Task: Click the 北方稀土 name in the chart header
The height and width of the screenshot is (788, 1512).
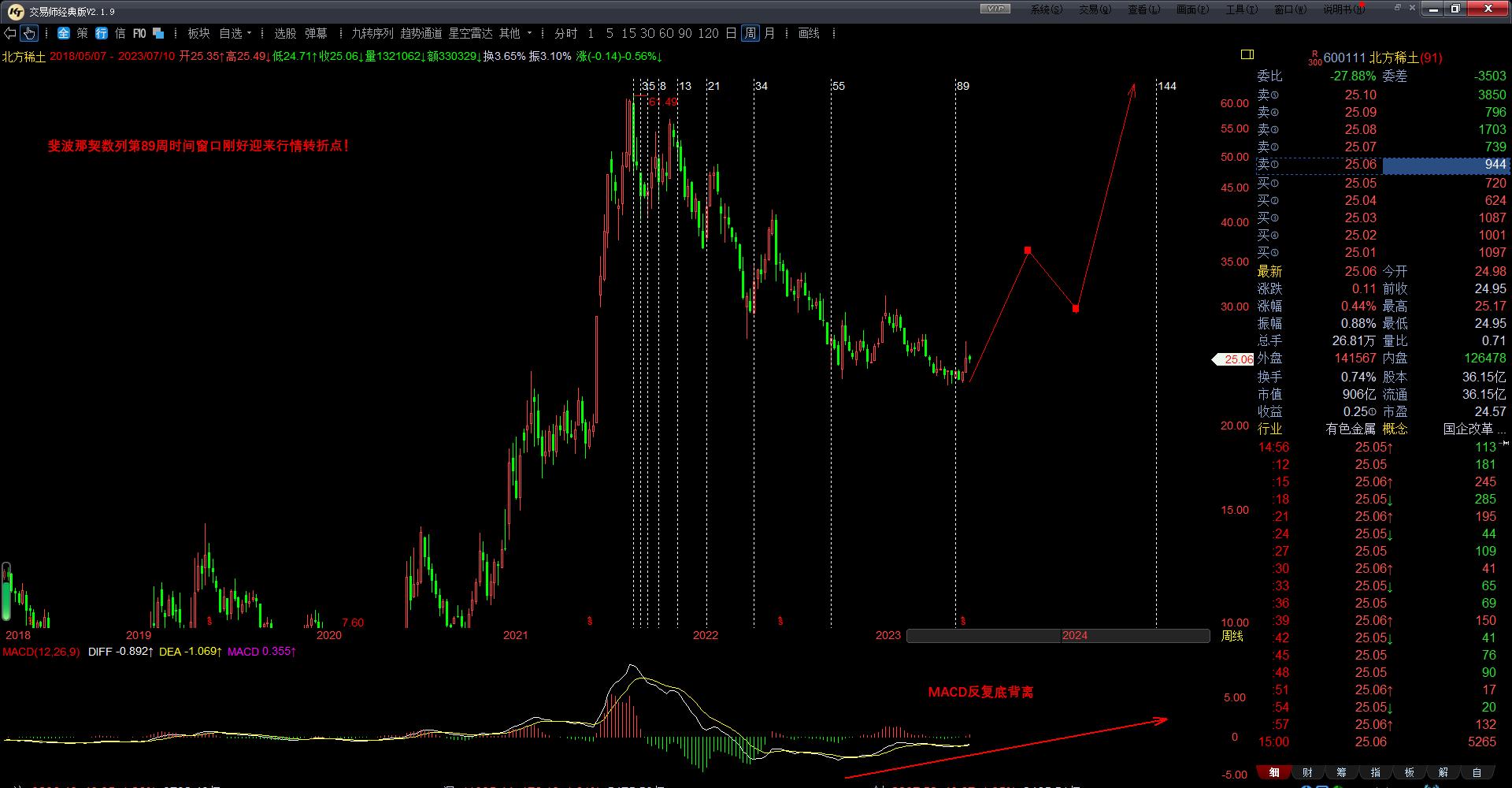Action: click(24, 57)
